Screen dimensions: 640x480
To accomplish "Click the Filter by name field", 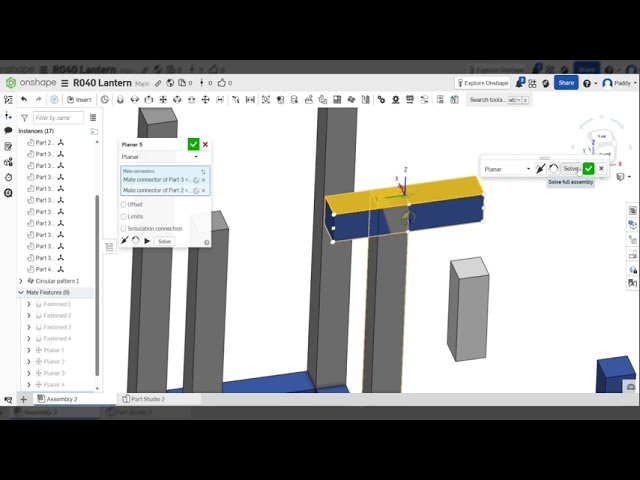I will coord(58,118).
